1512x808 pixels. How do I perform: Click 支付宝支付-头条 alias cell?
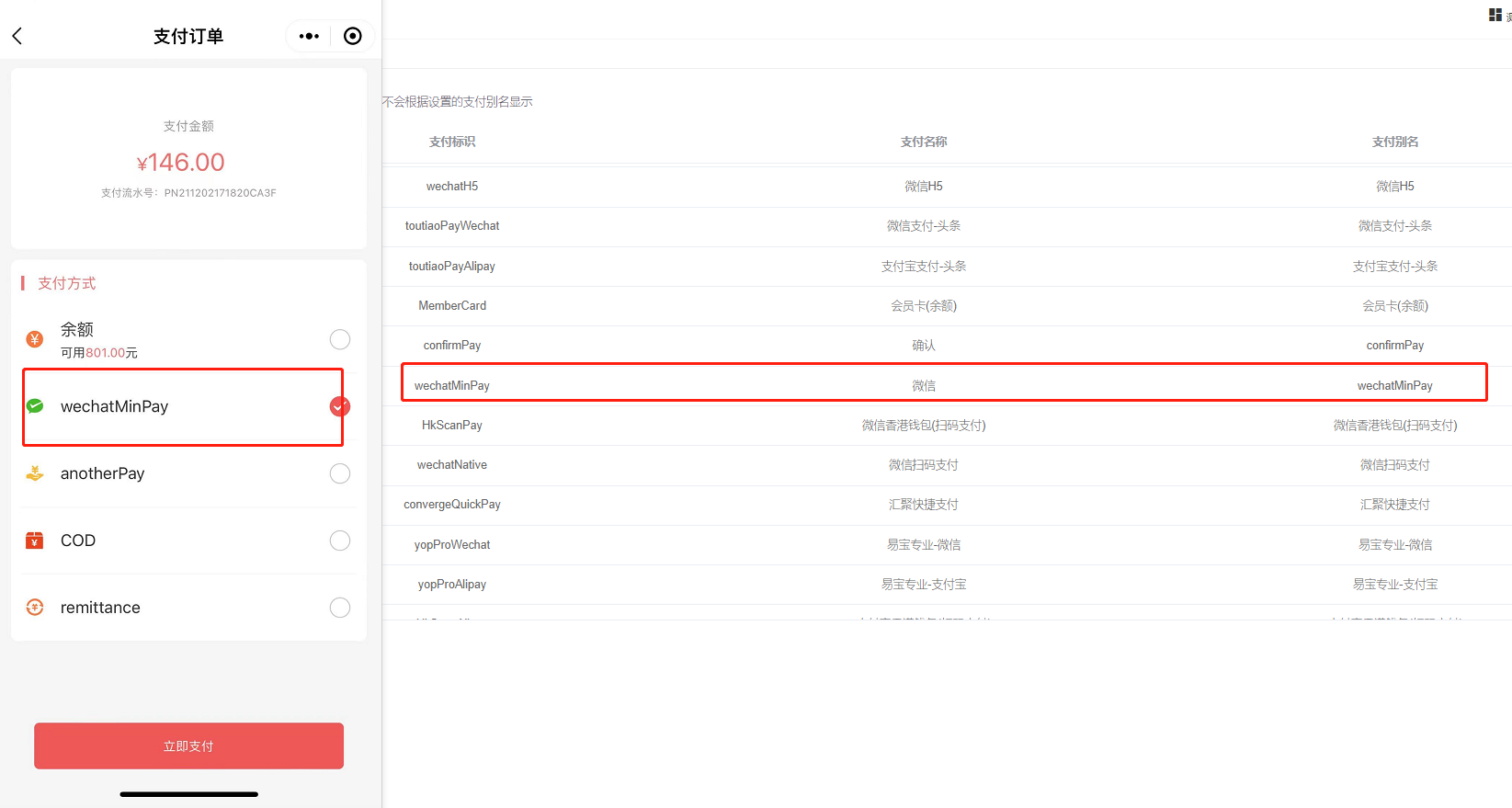click(1395, 267)
